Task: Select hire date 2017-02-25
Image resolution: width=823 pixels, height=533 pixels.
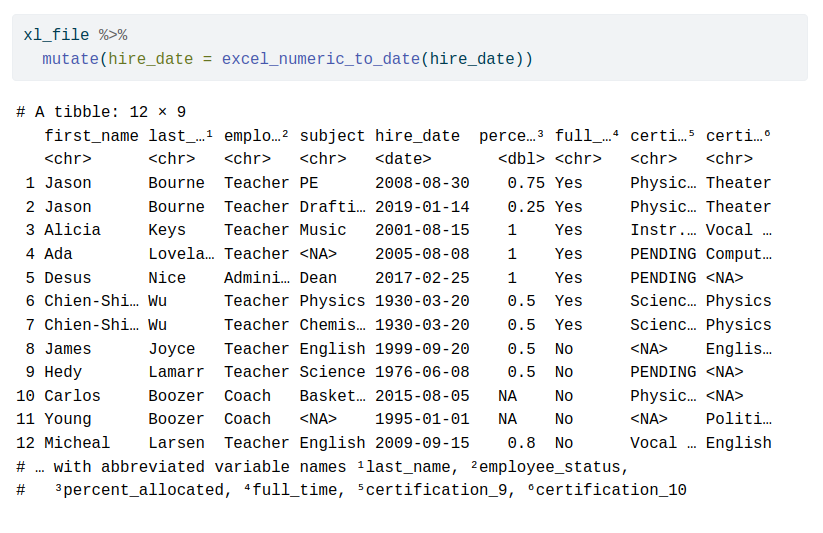Action: pyautogui.click(x=422, y=278)
